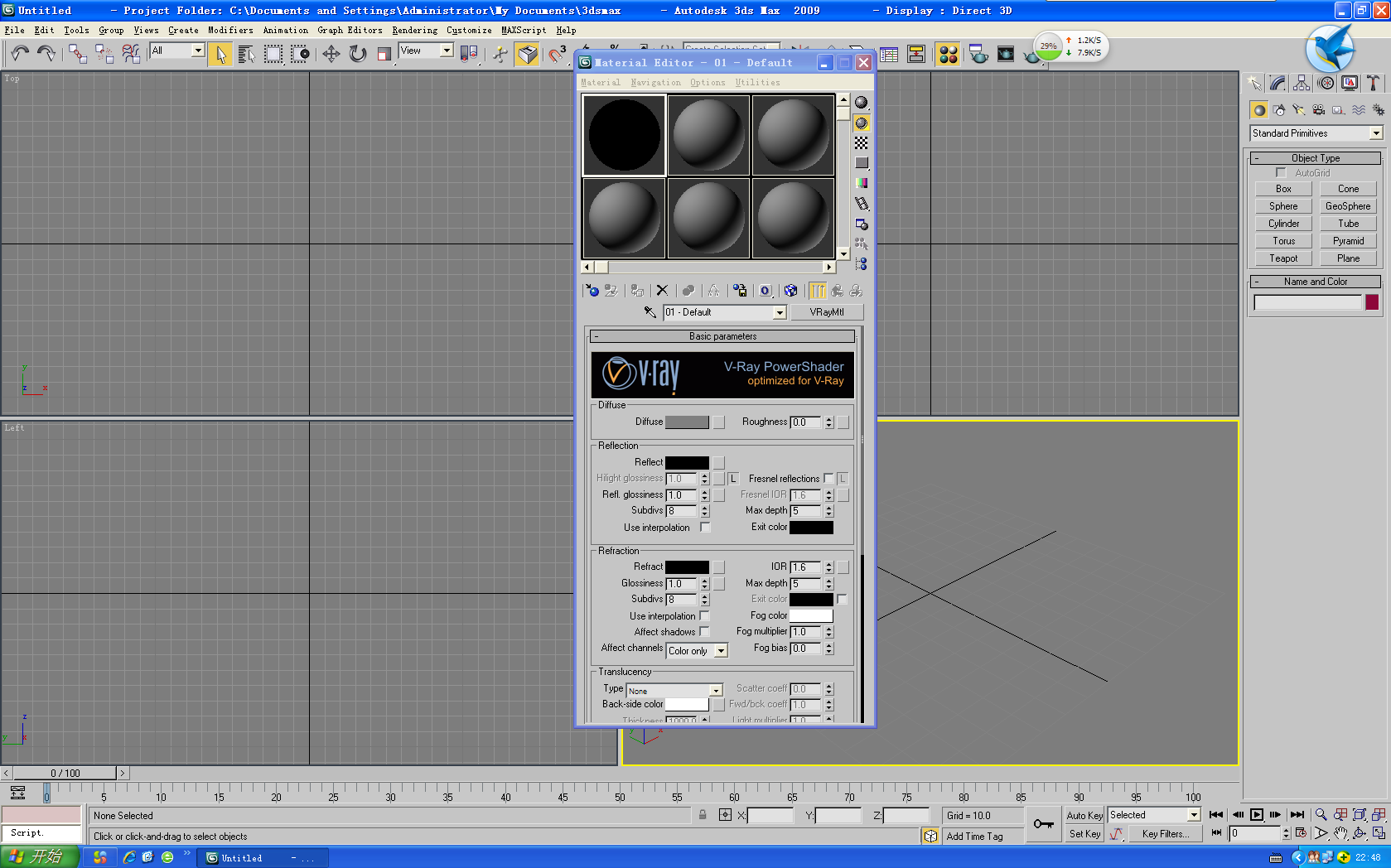1391x868 pixels.
Task: Toggle selection lock padlock icon
Action: tap(703, 815)
